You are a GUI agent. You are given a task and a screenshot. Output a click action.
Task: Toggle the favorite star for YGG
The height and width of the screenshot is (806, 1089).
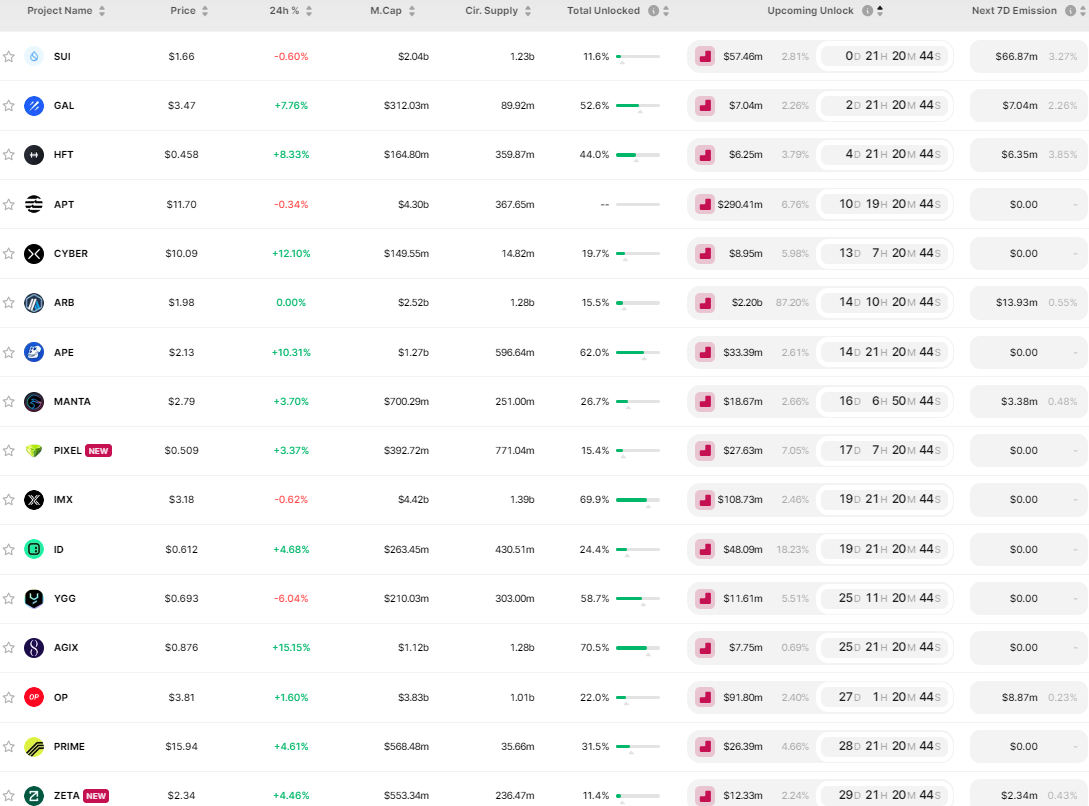[9, 599]
